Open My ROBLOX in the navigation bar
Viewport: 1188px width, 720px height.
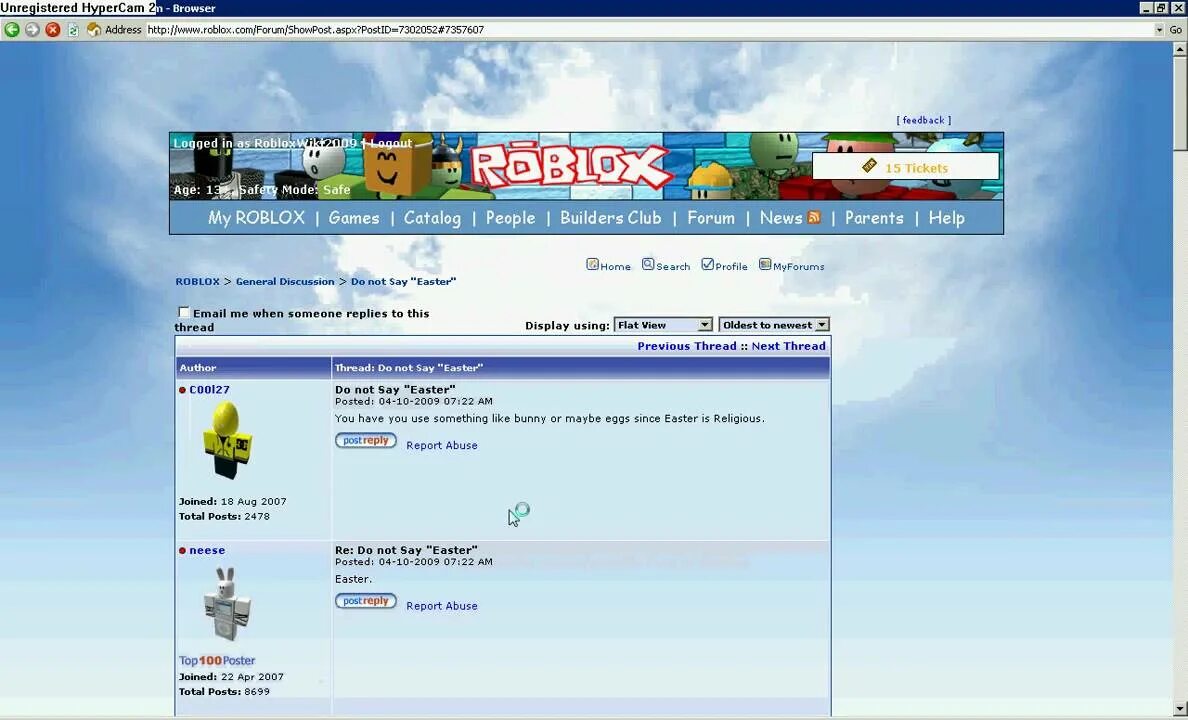(256, 218)
